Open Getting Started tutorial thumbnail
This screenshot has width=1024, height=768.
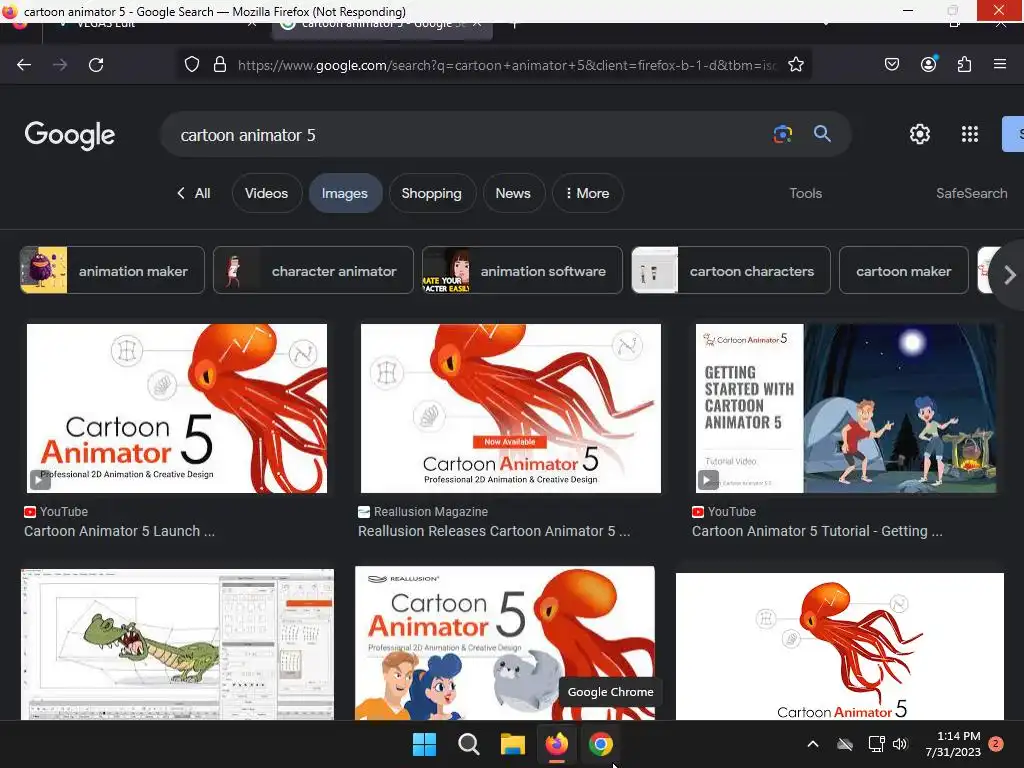pyautogui.click(x=846, y=408)
